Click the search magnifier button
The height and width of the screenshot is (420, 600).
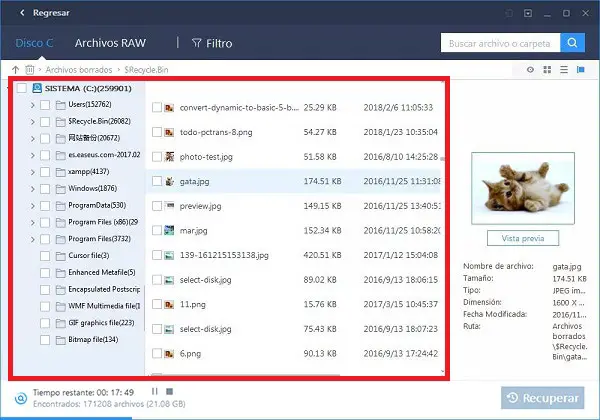(572, 42)
